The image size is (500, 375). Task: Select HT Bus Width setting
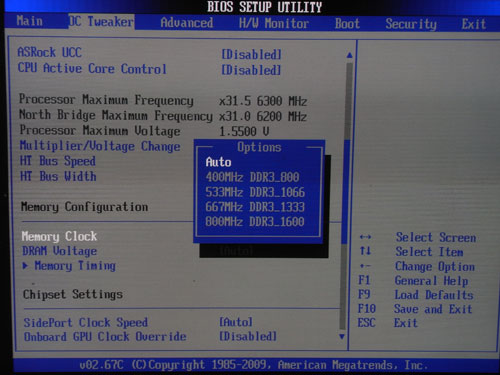tap(58, 176)
